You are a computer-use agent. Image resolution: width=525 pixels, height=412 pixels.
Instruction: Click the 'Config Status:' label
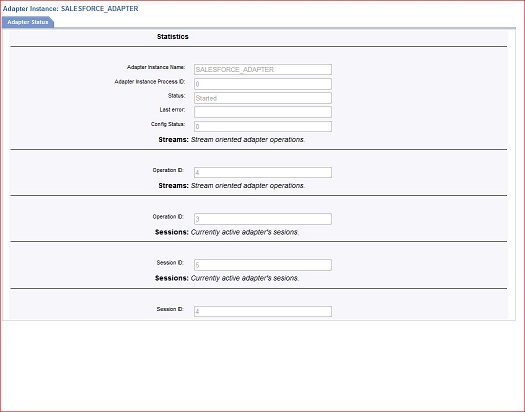(168, 124)
